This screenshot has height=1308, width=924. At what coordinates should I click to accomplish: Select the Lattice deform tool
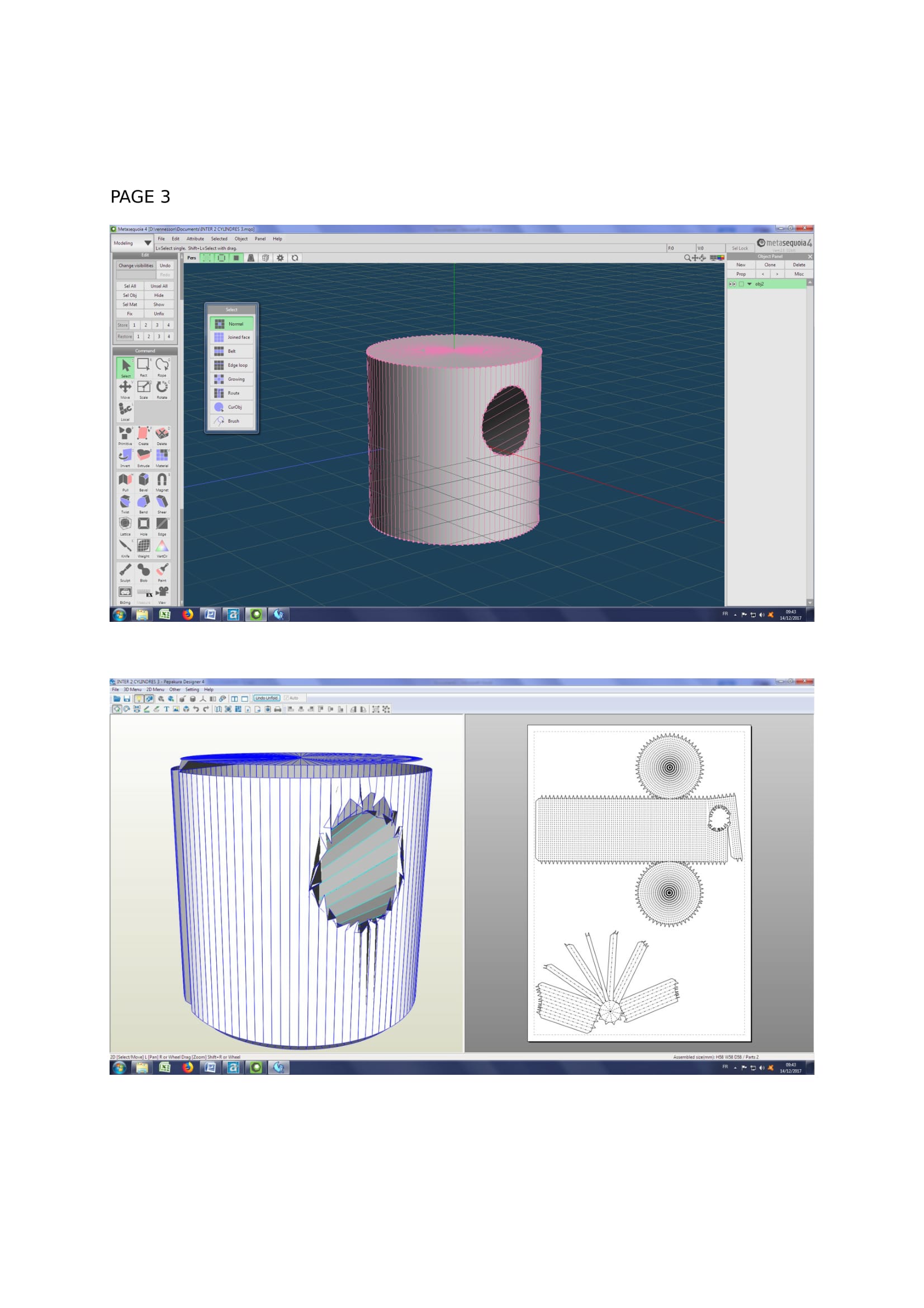pyautogui.click(x=125, y=524)
